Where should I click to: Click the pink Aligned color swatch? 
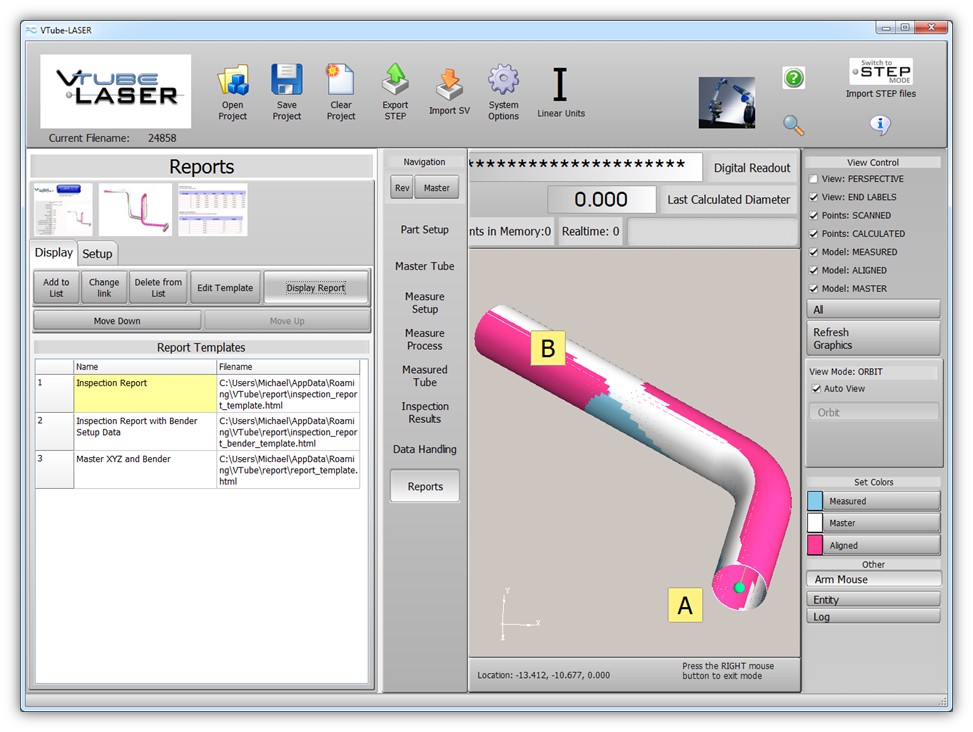tap(815, 545)
